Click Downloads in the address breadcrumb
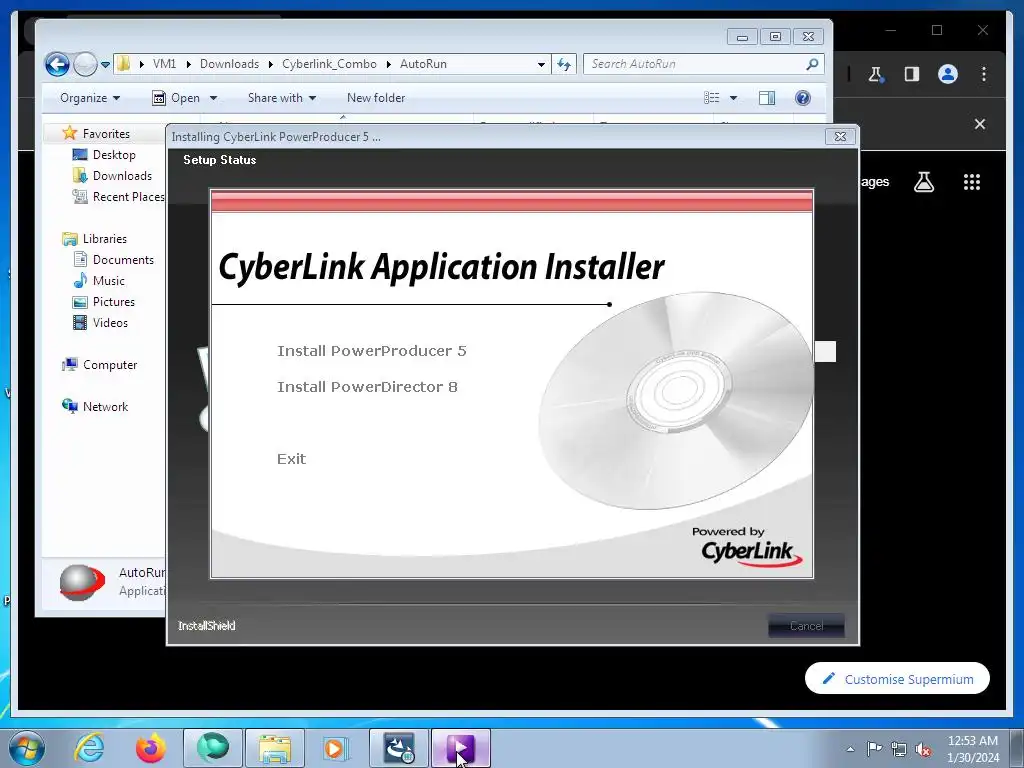 coord(229,64)
